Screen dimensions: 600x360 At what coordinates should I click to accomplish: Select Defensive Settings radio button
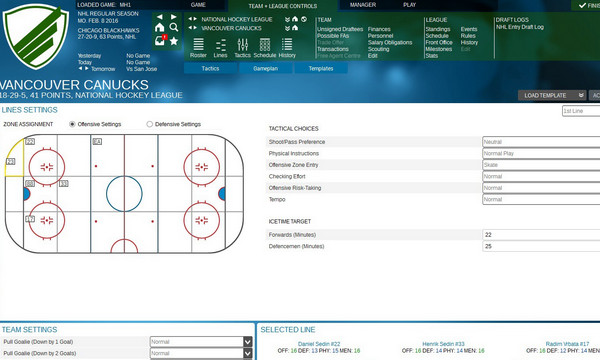click(x=150, y=124)
